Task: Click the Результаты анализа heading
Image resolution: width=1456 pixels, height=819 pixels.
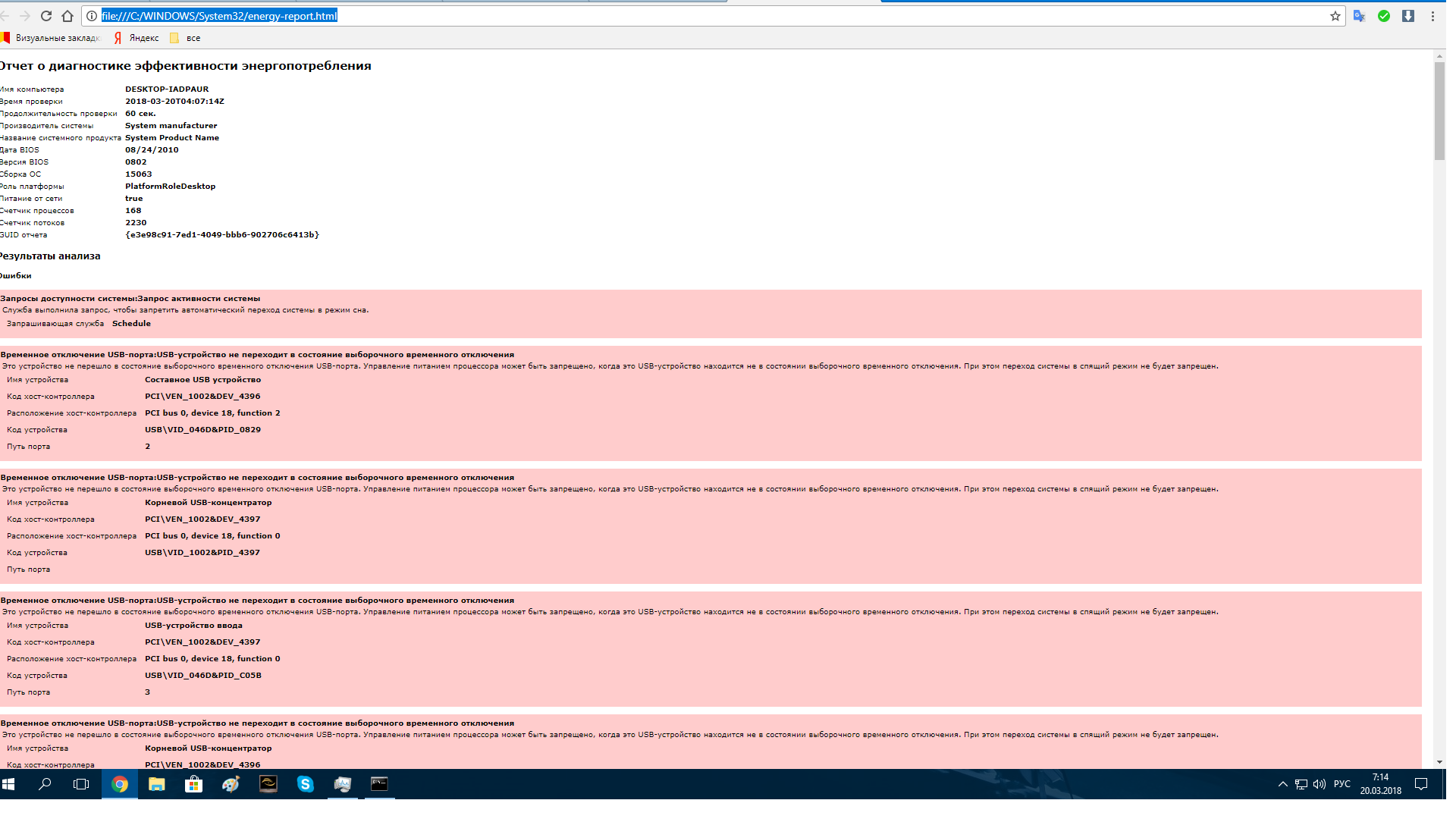Action: [x=50, y=256]
